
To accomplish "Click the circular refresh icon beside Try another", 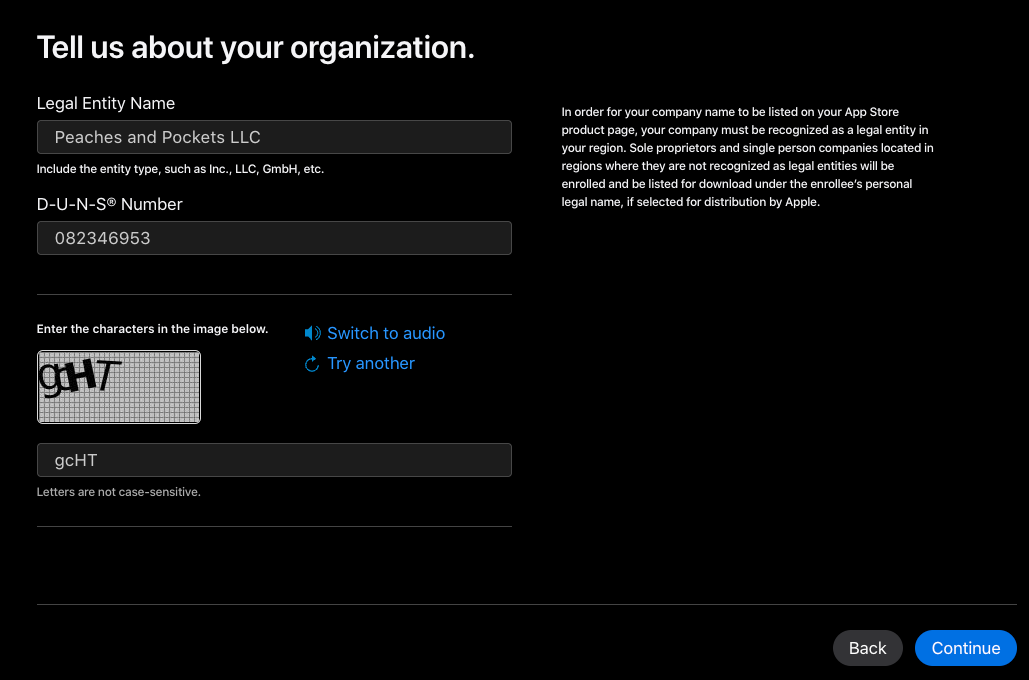I will 312,364.
